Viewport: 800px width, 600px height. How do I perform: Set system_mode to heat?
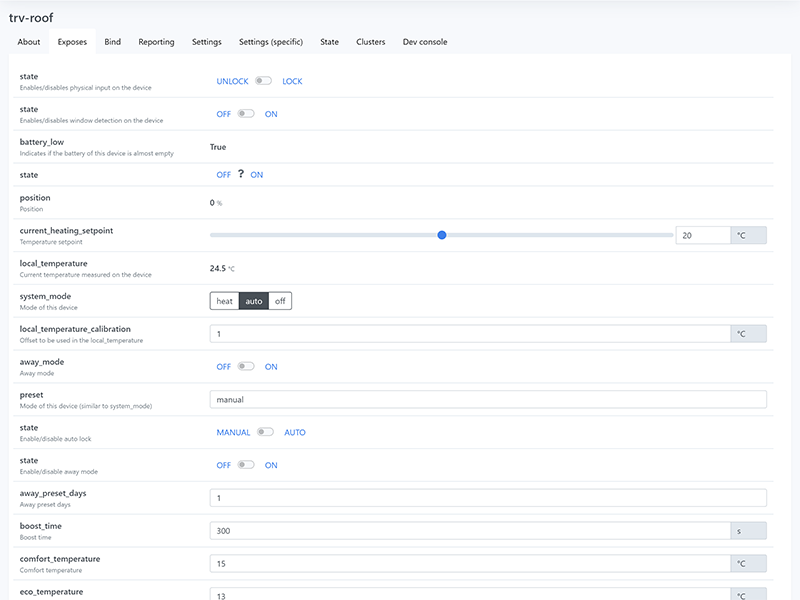[x=224, y=301]
